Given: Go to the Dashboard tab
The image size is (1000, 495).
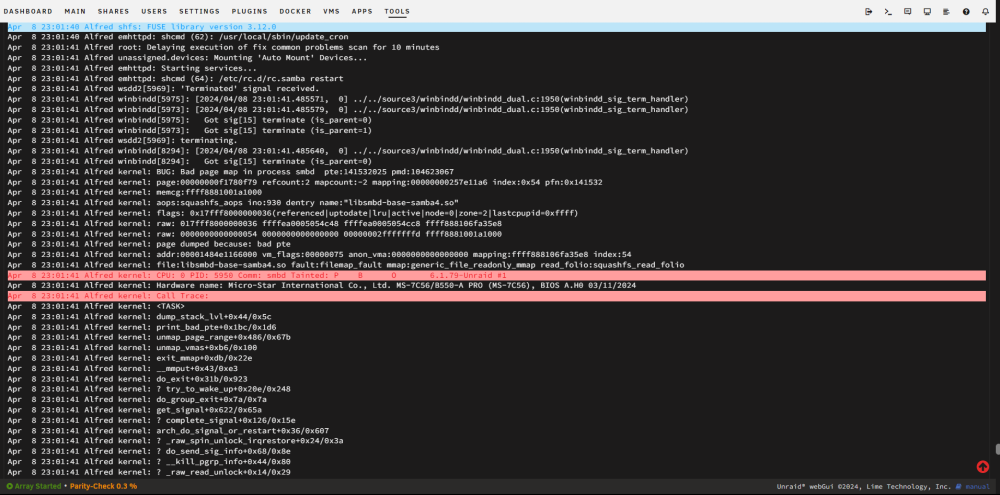Looking at the screenshot, I should tap(28, 11).
